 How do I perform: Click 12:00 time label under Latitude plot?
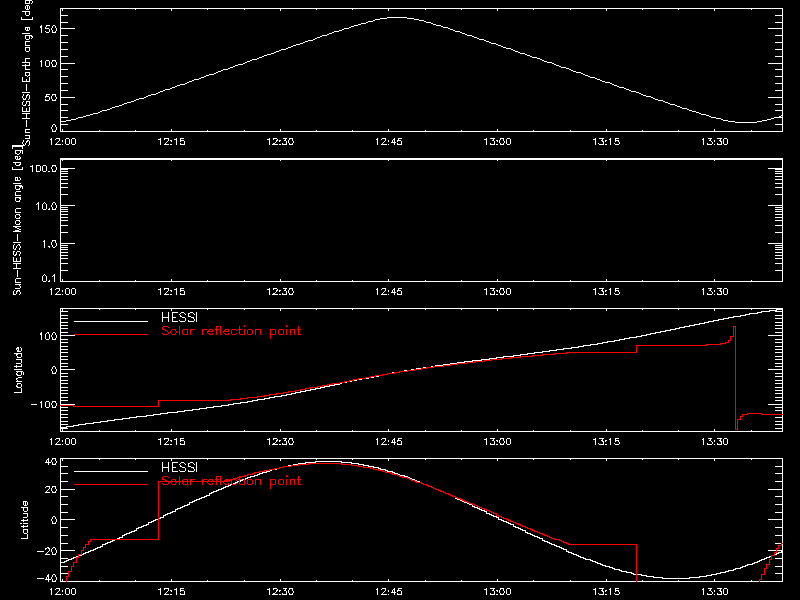tap(63, 592)
